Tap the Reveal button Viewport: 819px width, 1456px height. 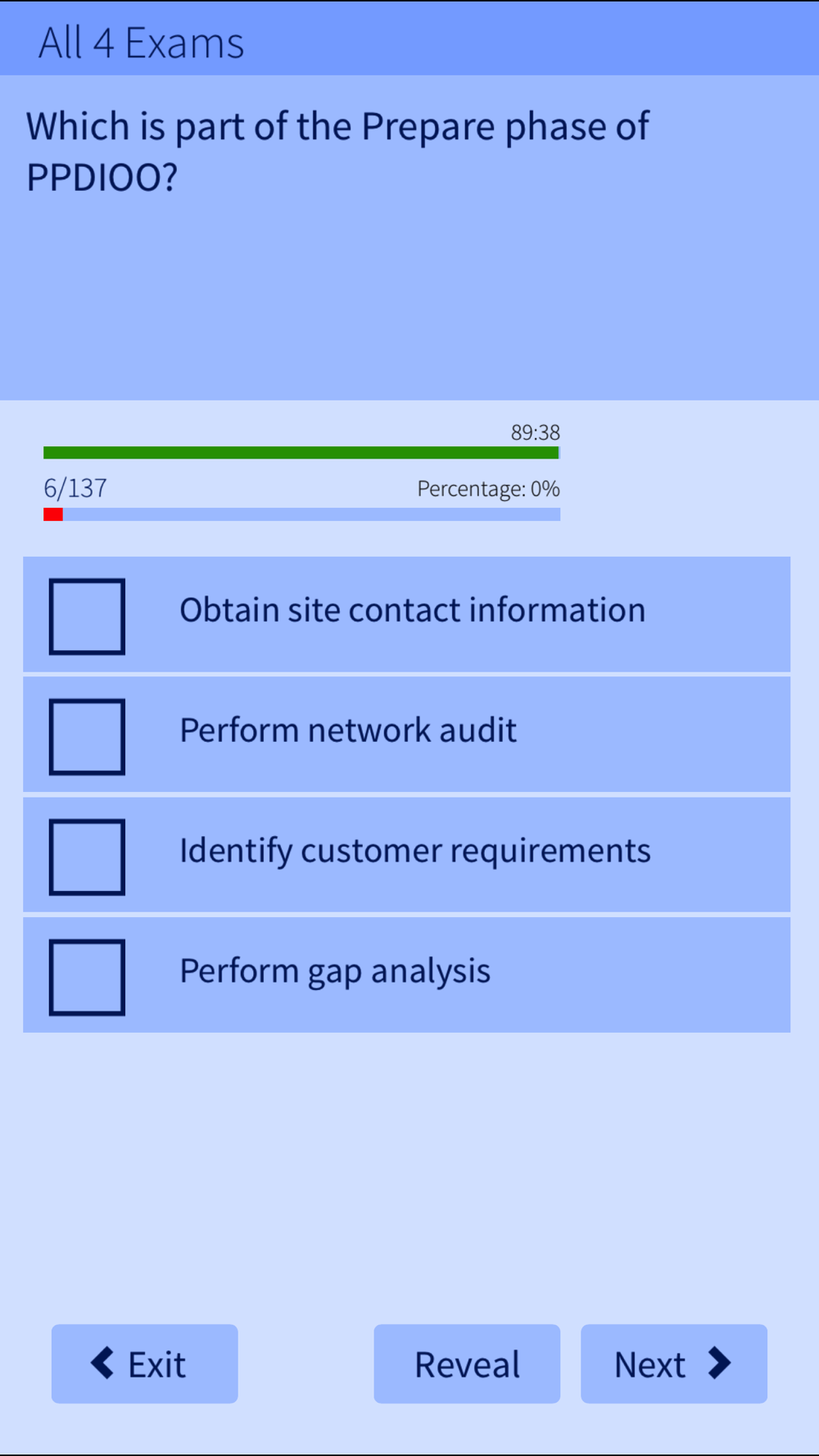467,1364
